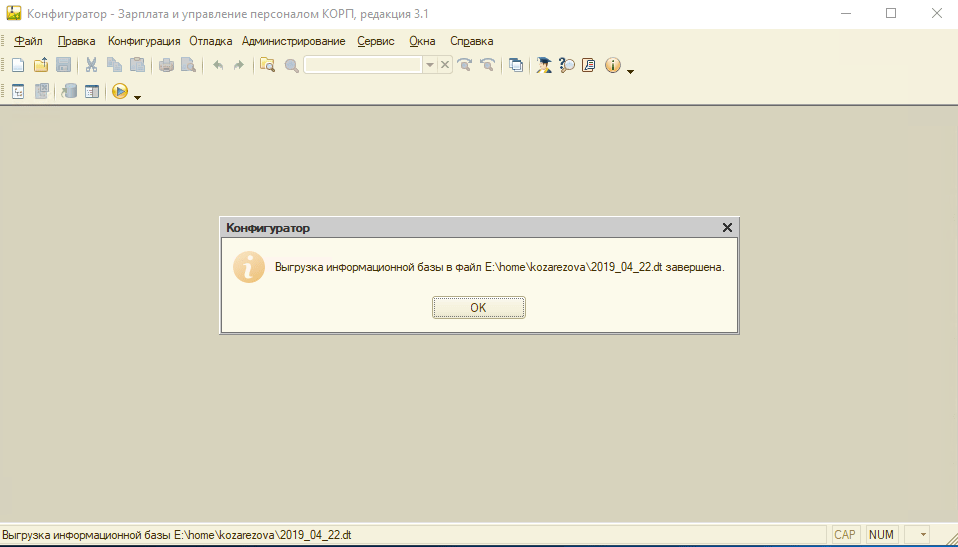Click the status bar export path text
Viewport: 958px width, 547px height.
coord(177,535)
